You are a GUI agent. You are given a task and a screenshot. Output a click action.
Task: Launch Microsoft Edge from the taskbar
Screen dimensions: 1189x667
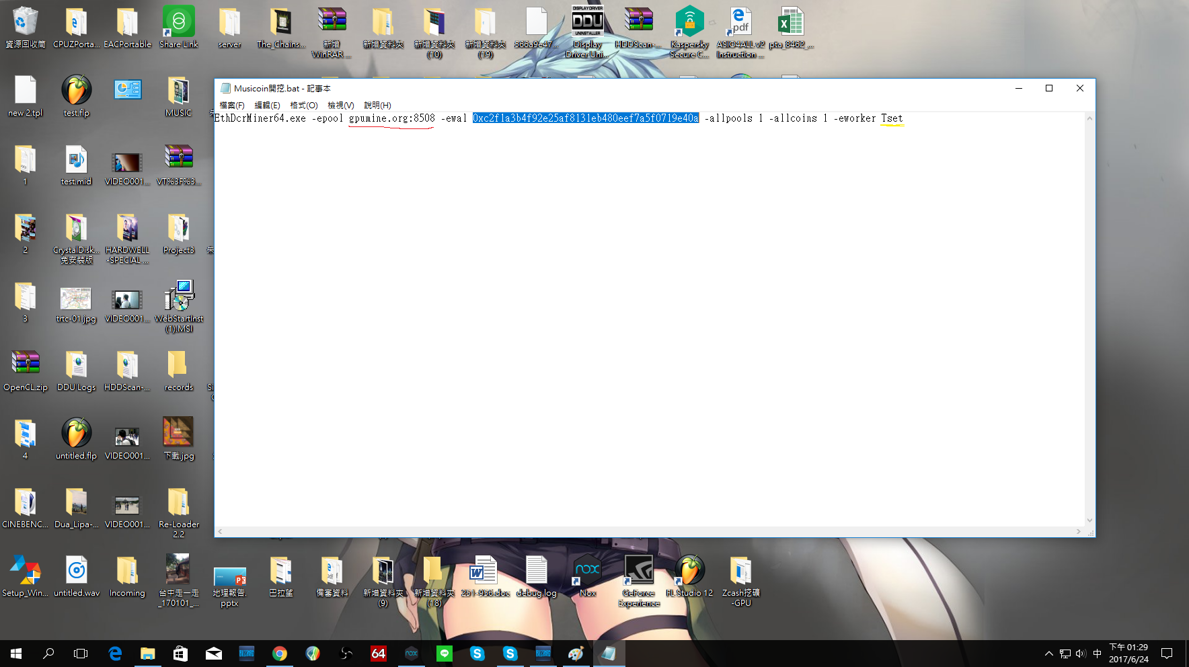point(115,653)
